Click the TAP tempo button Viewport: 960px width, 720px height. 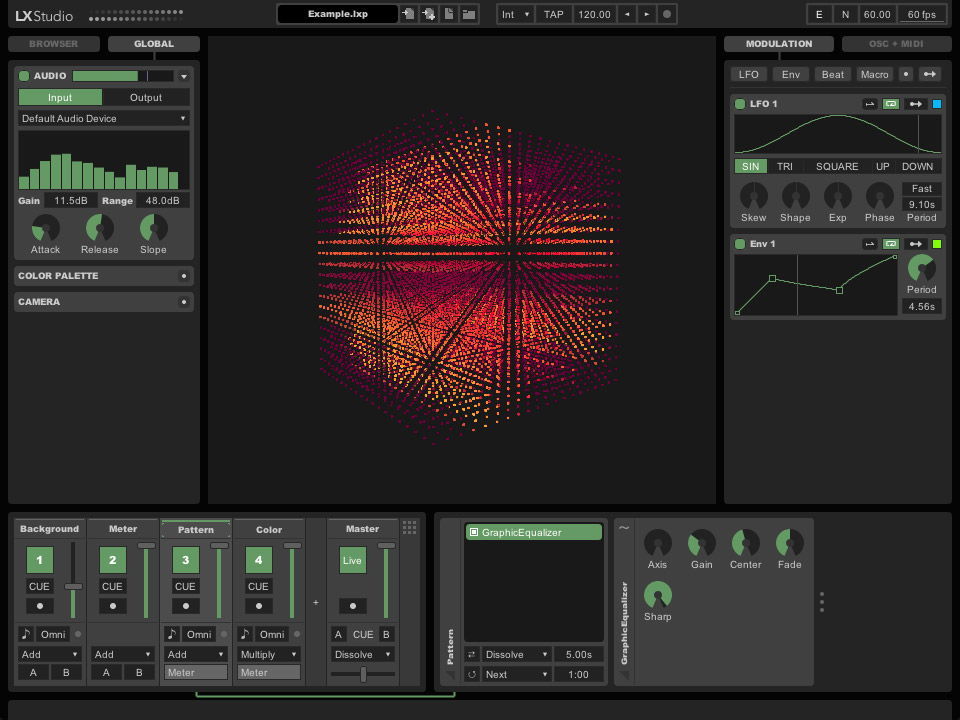554,14
